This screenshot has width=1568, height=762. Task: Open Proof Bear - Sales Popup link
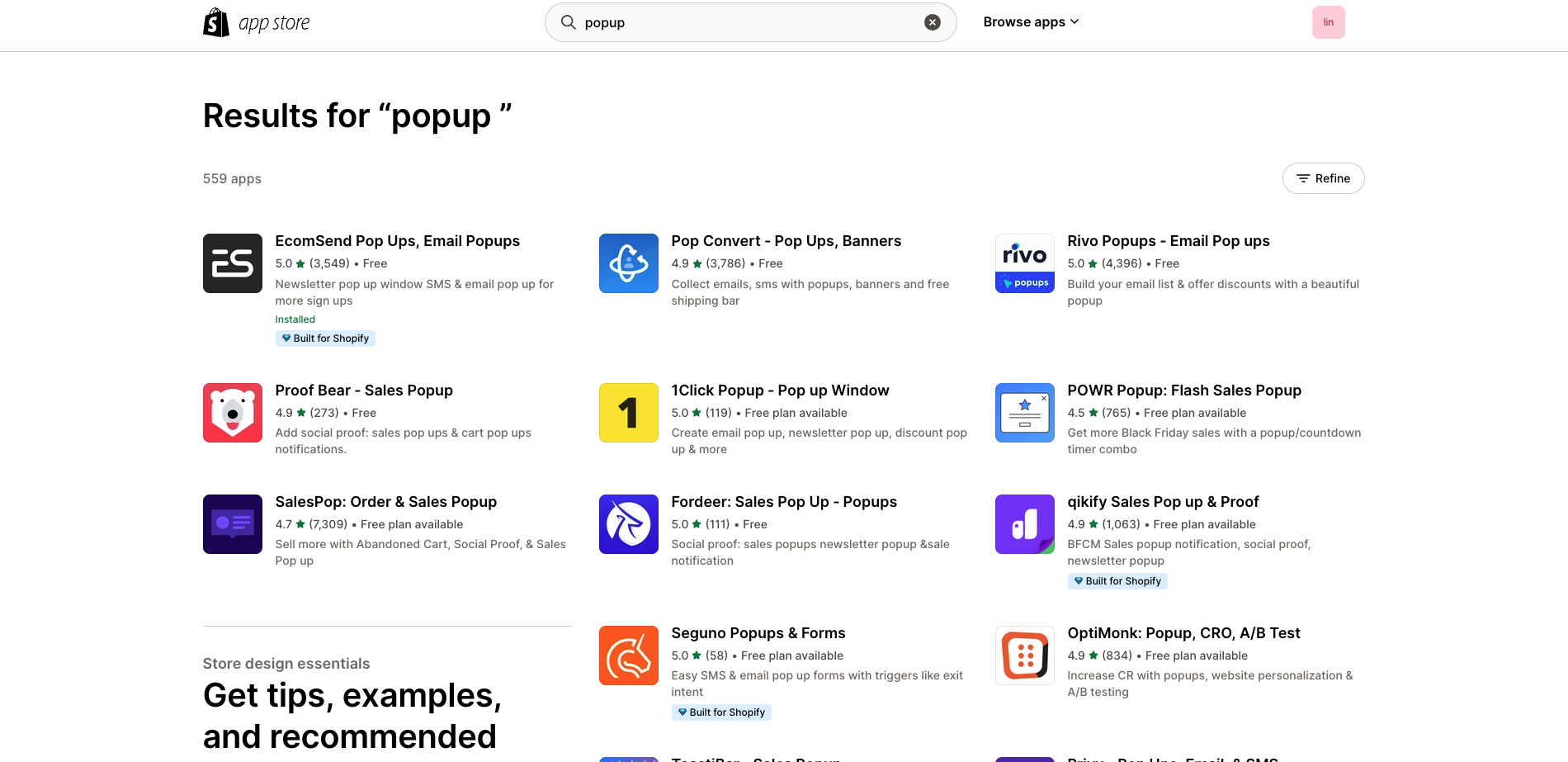(x=364, y=390)
